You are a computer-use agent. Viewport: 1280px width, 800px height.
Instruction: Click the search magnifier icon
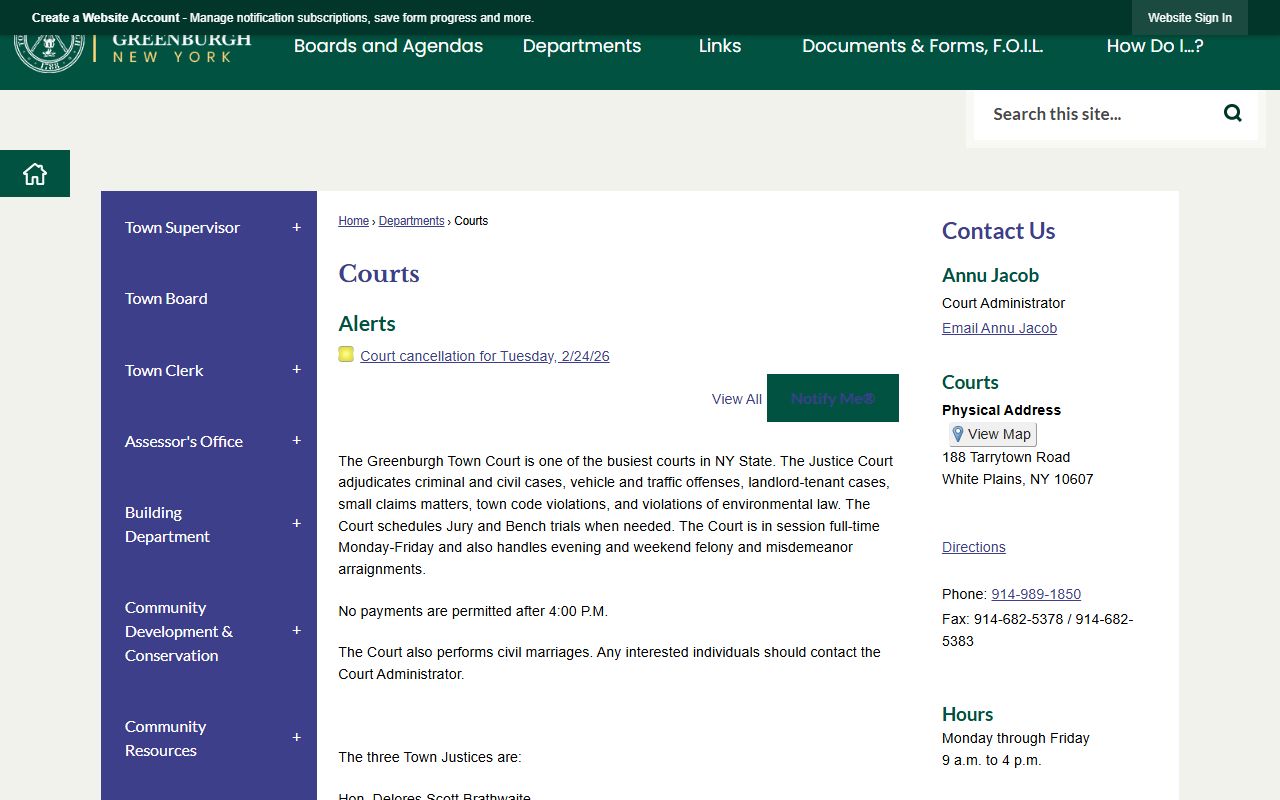[1233, 113]
